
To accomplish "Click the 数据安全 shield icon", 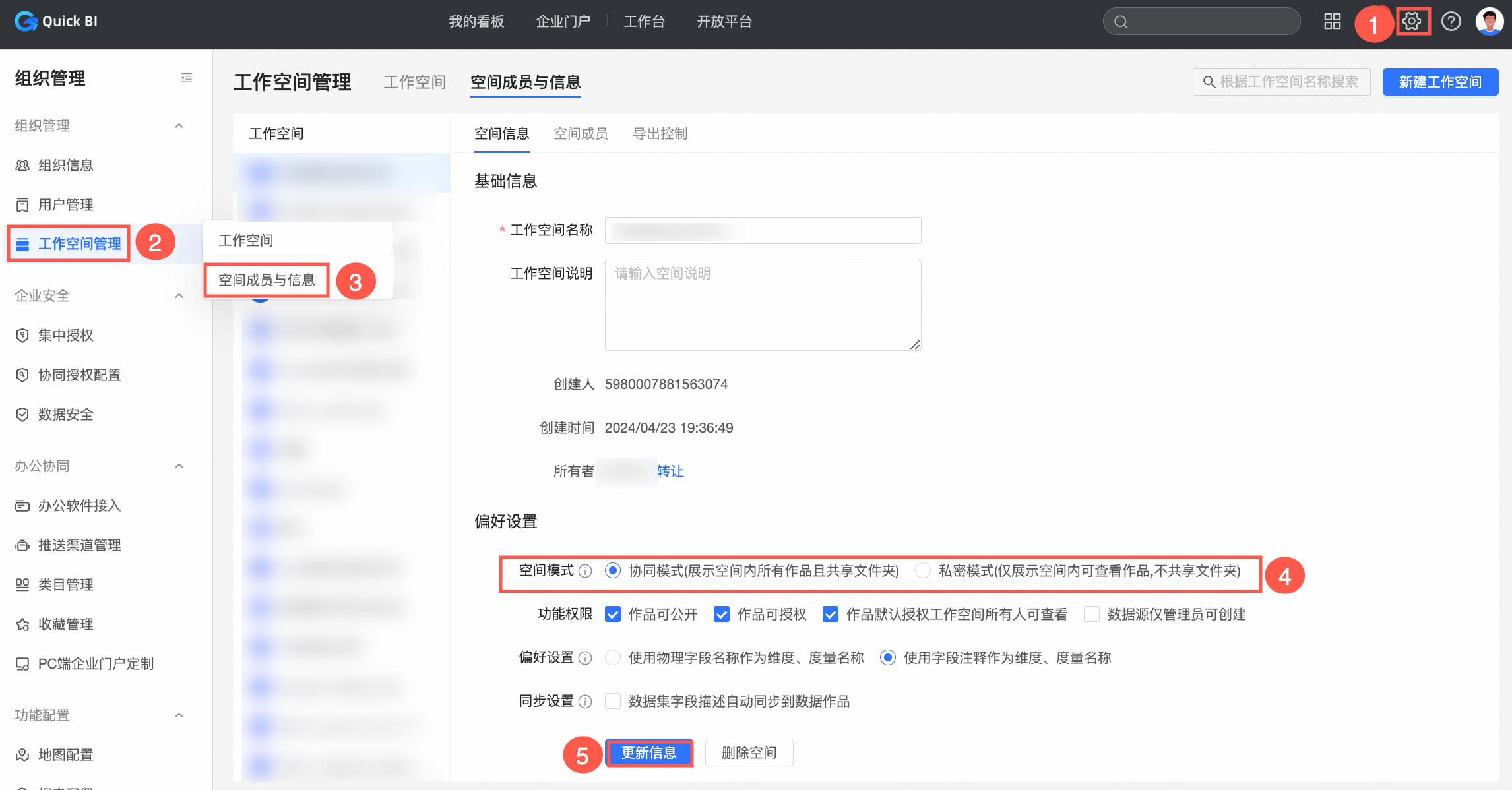I will [x=22, y=415].
